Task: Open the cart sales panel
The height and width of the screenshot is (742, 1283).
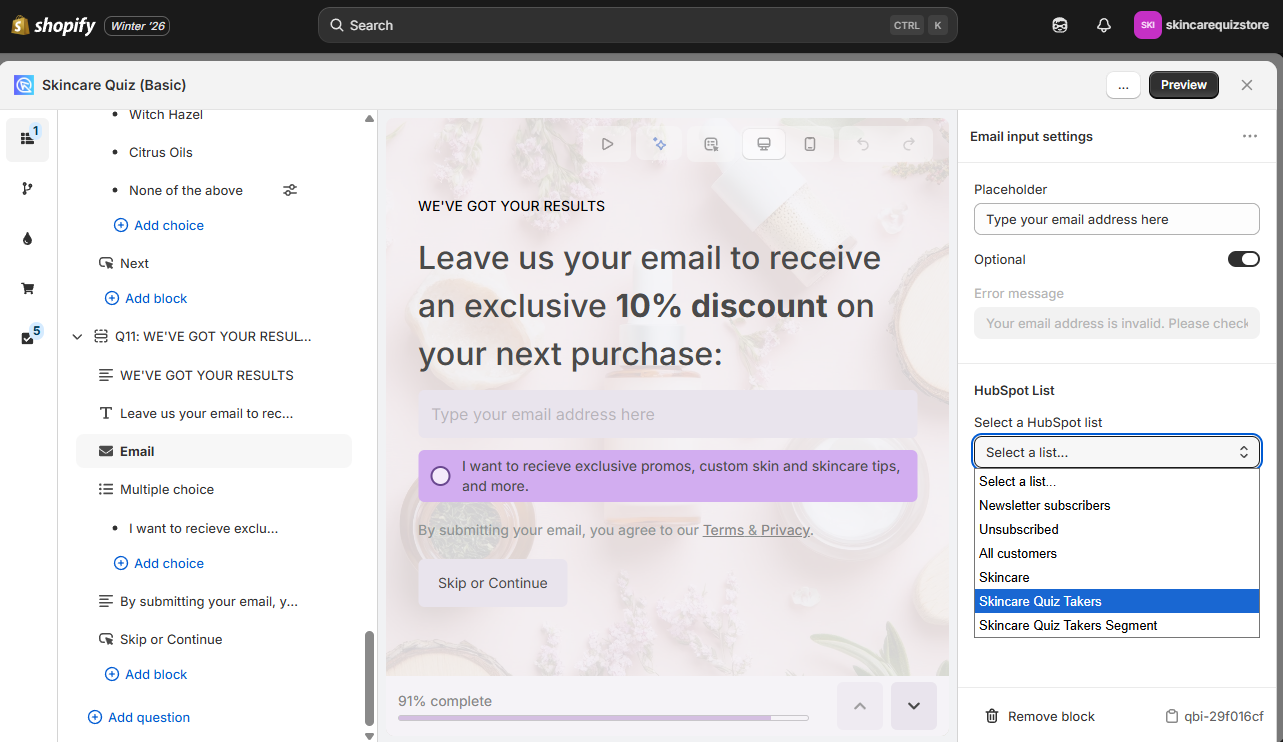Action: click(x=27, y=288)
